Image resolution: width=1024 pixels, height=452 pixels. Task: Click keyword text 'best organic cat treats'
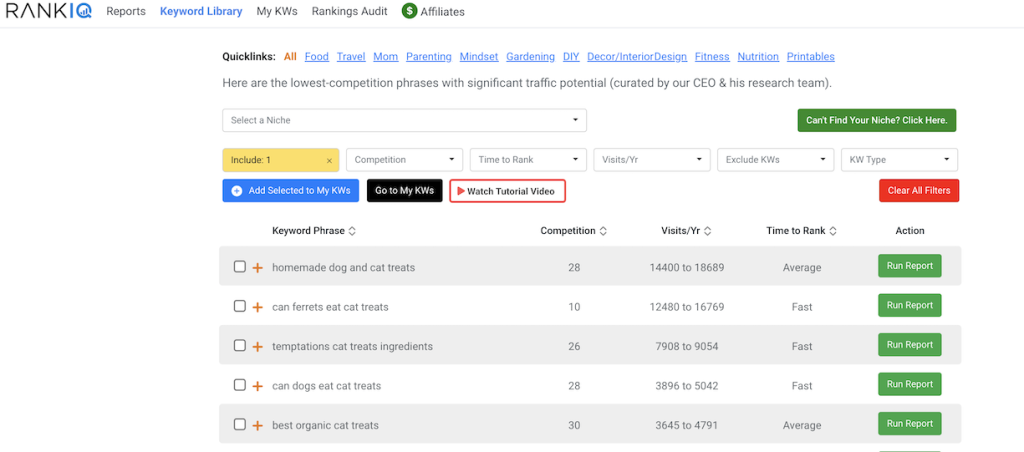(x=325, y=426)
